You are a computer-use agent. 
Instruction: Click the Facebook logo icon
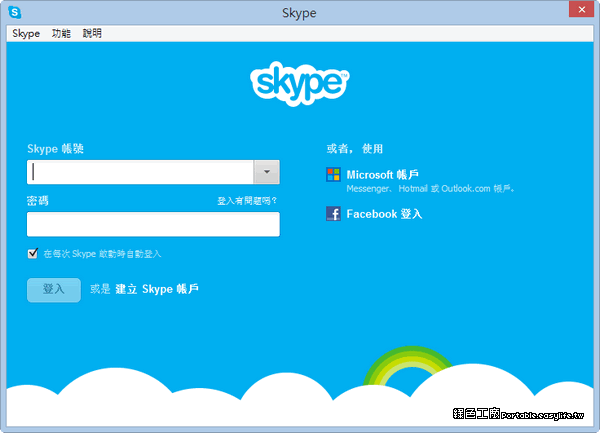(x=333, y=213)
